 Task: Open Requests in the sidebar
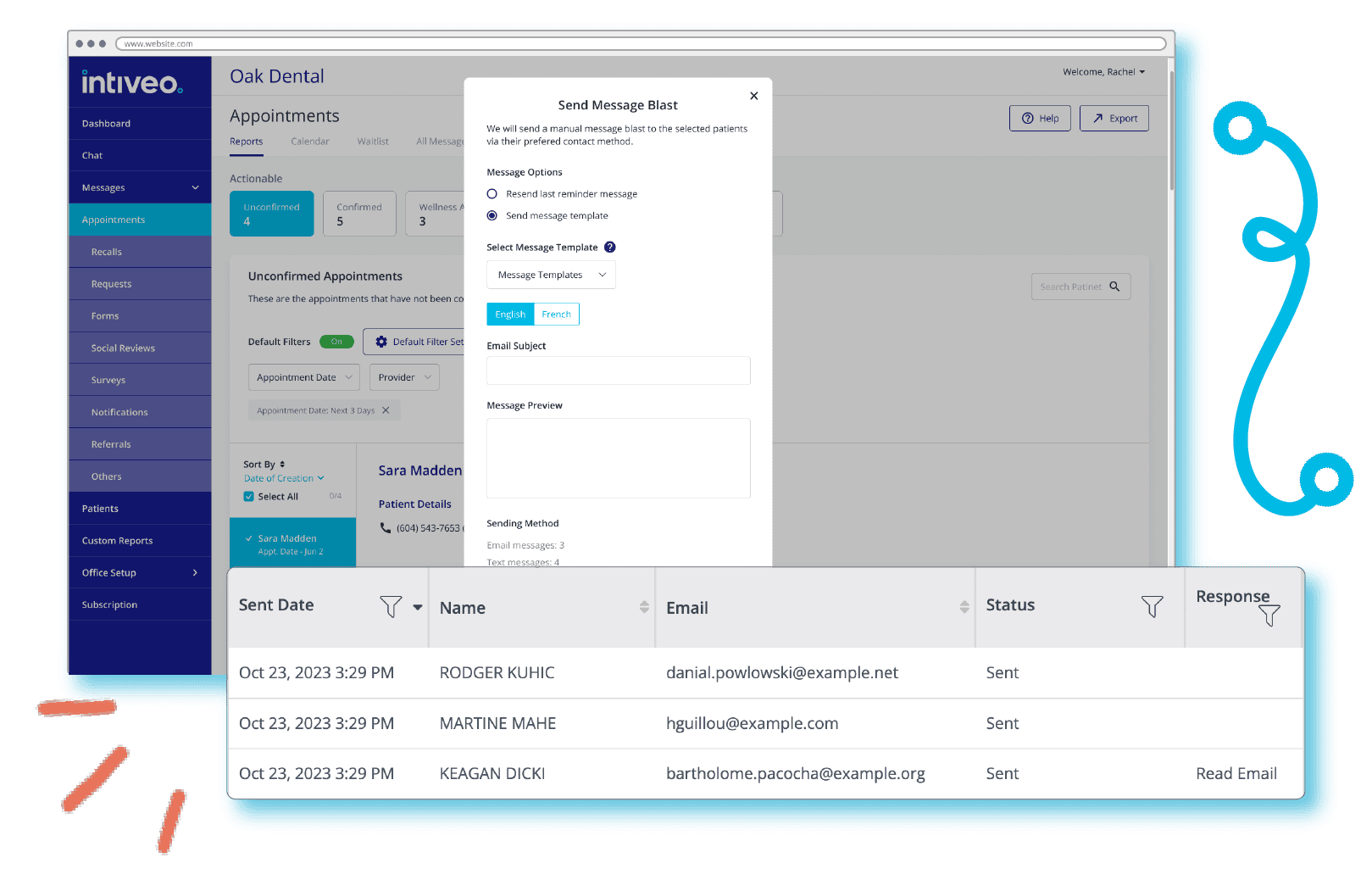pos(140,284)
